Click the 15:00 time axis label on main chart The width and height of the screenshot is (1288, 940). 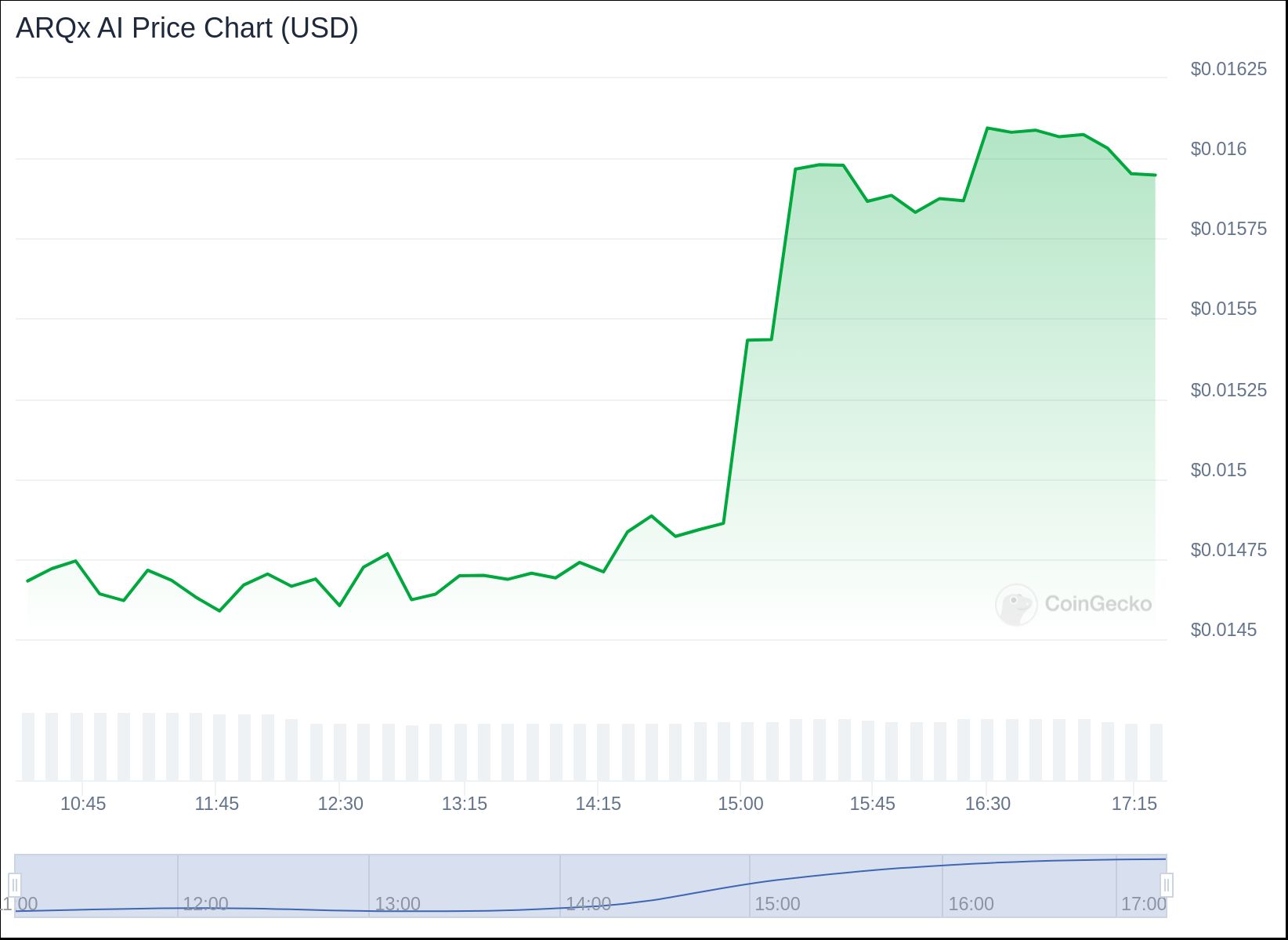tap(740, 804)
